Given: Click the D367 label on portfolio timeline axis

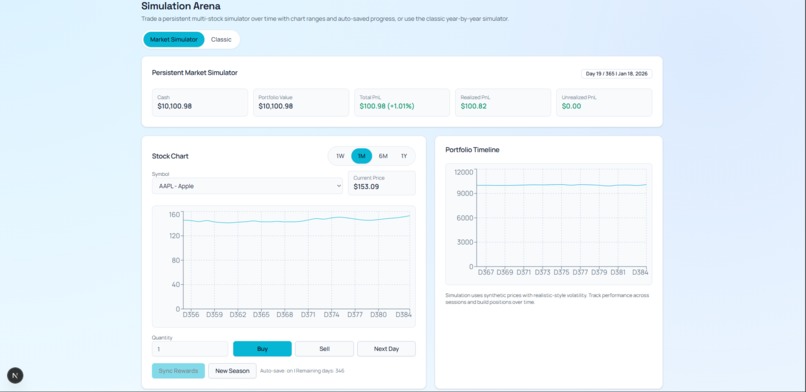Looking at the screenshot, I should (x=486, y=272).
